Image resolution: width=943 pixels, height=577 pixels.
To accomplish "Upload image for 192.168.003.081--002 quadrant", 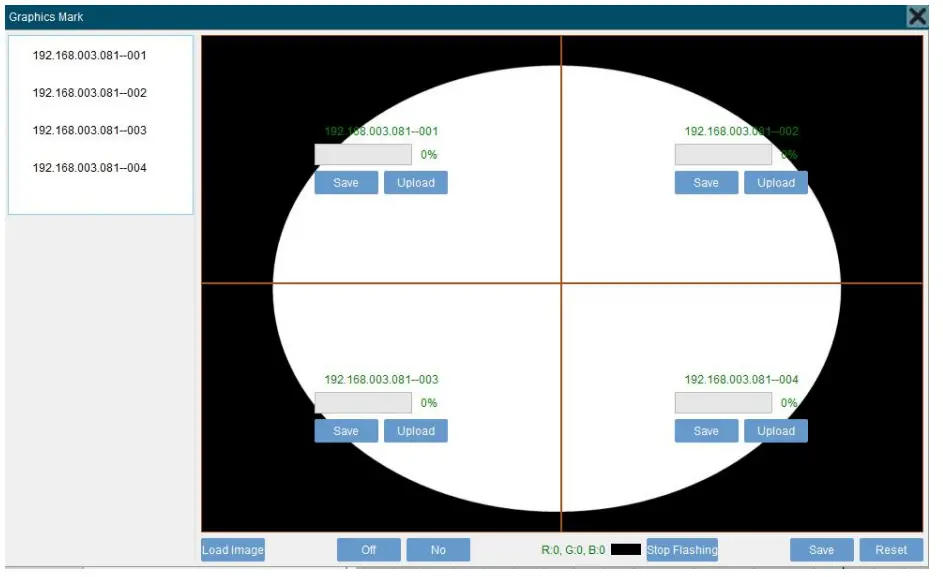I will tap(776, 182).
